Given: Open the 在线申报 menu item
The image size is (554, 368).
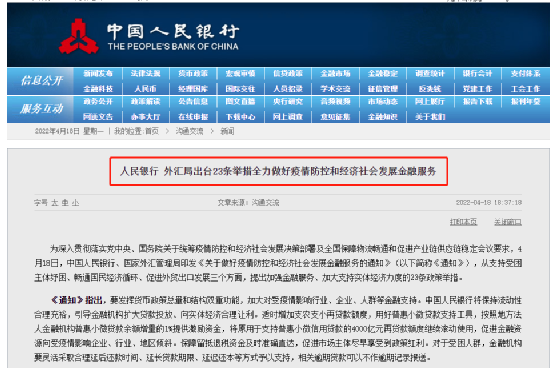Looking at the screenshot, I should tap(193, 117).
